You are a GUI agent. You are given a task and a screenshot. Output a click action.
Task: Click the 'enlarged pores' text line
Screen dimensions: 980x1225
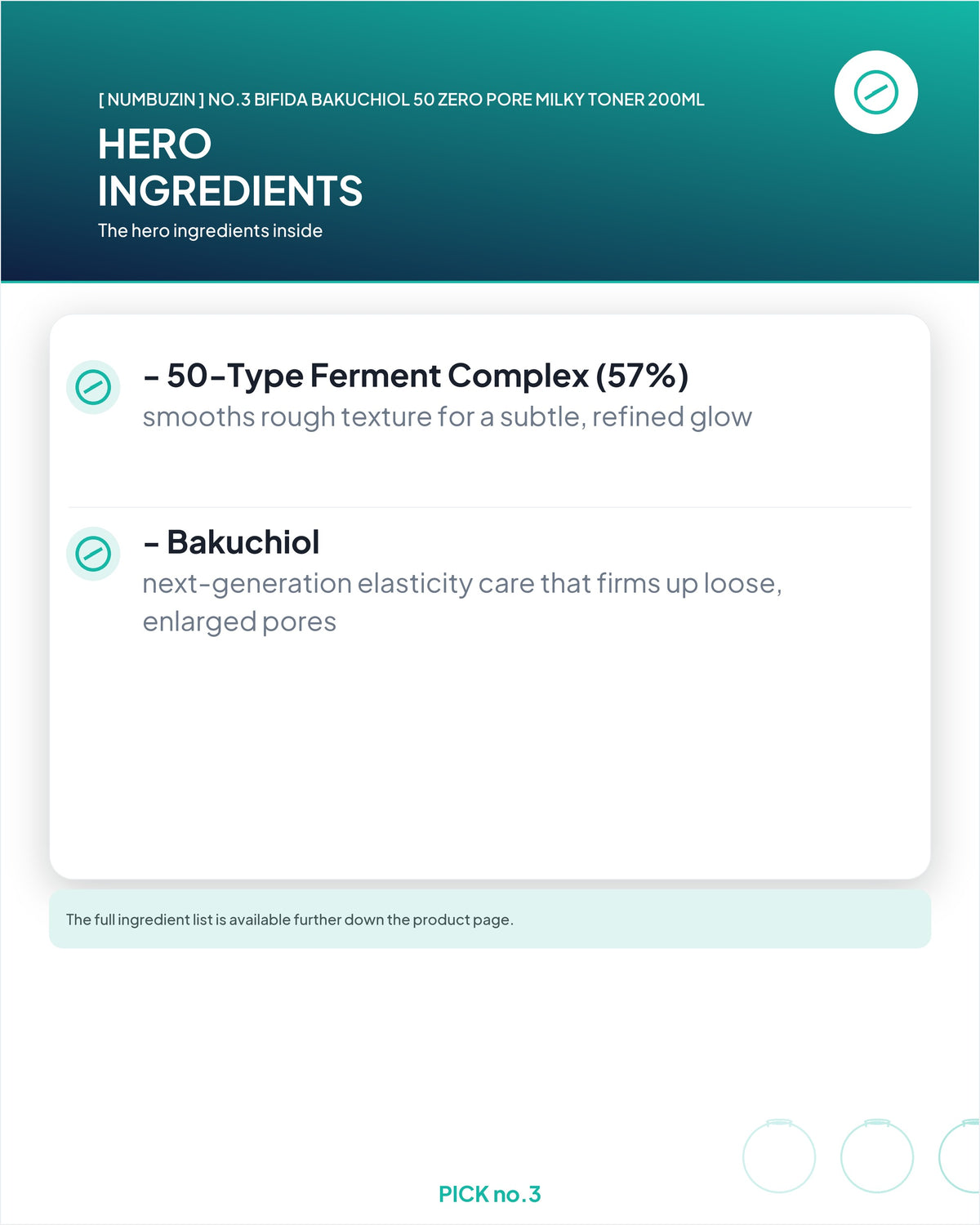point(239,621)
